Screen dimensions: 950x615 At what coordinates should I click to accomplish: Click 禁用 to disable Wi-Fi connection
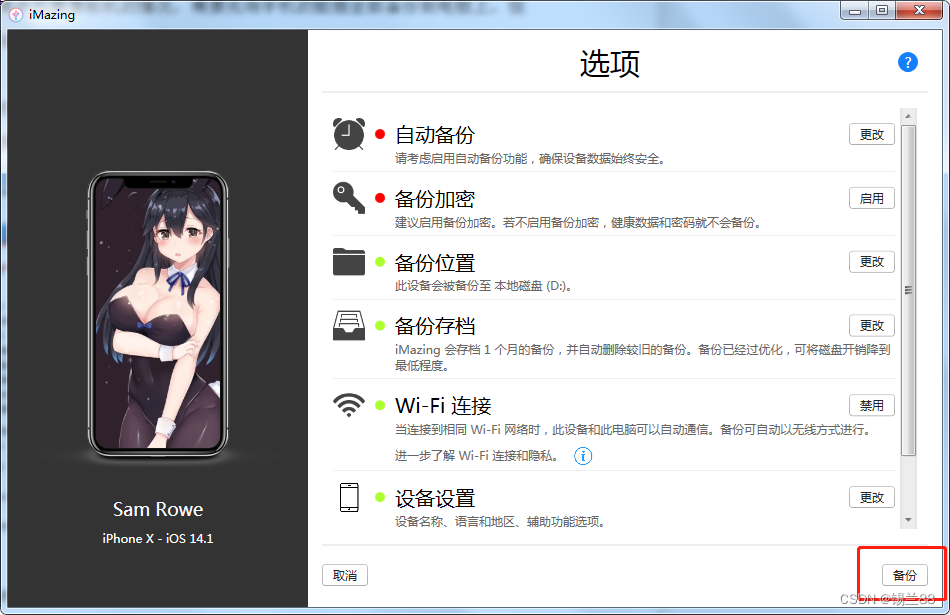[871, 405]
